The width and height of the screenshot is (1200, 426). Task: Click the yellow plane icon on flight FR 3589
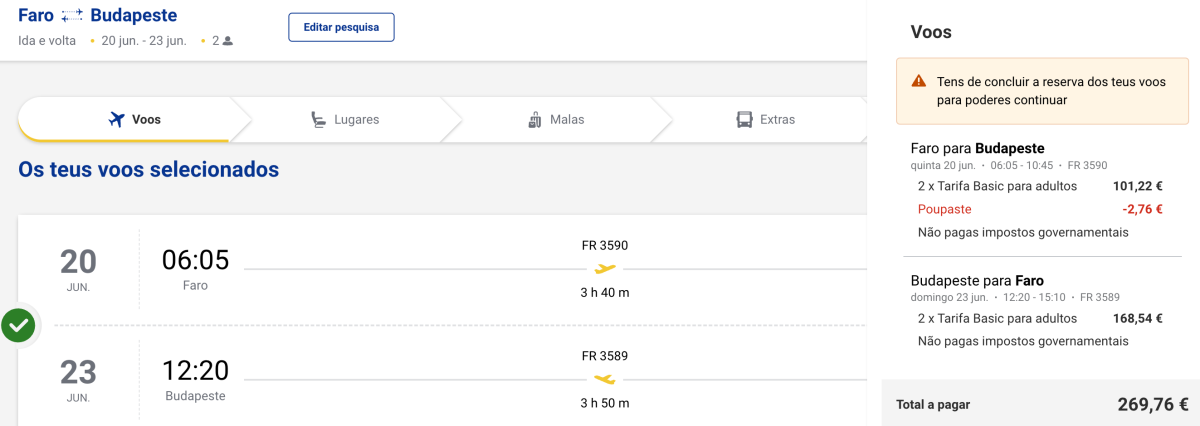[x=605, y=379]
